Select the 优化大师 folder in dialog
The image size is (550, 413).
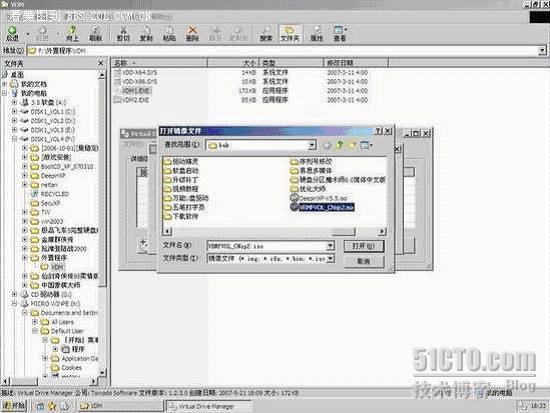coord(308,189)
